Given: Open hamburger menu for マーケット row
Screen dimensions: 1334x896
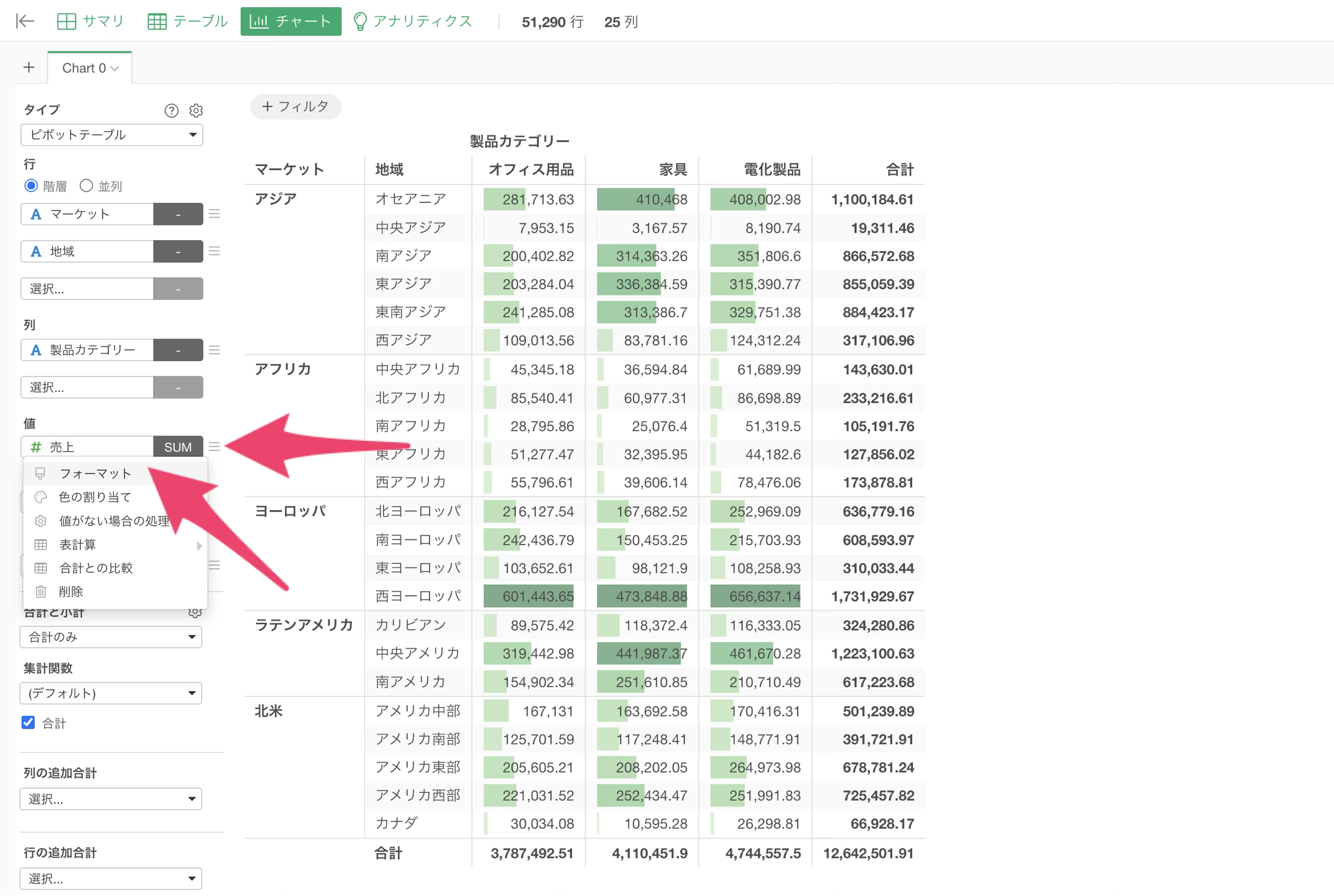Looking at the screenshot, I should click(214, 214).
